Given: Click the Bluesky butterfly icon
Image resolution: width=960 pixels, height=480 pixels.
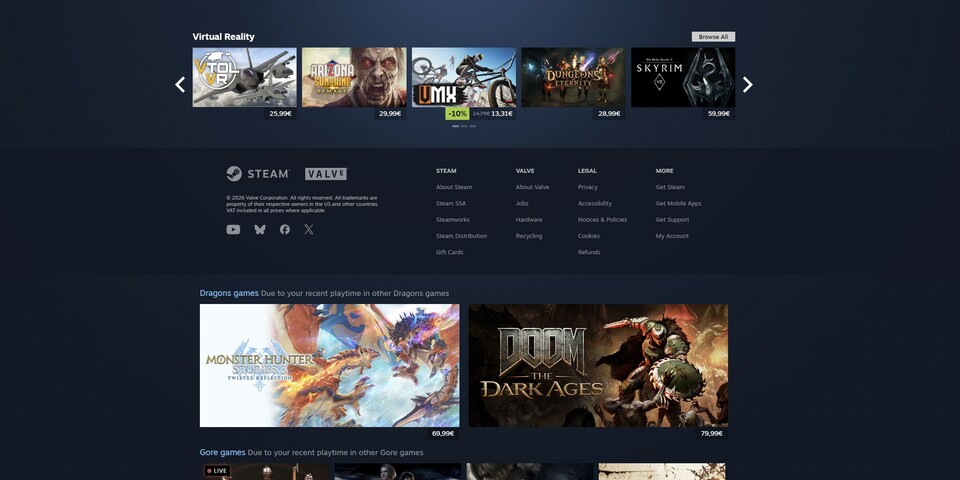Looking at the screenshot, I should (x=260, y=229).
